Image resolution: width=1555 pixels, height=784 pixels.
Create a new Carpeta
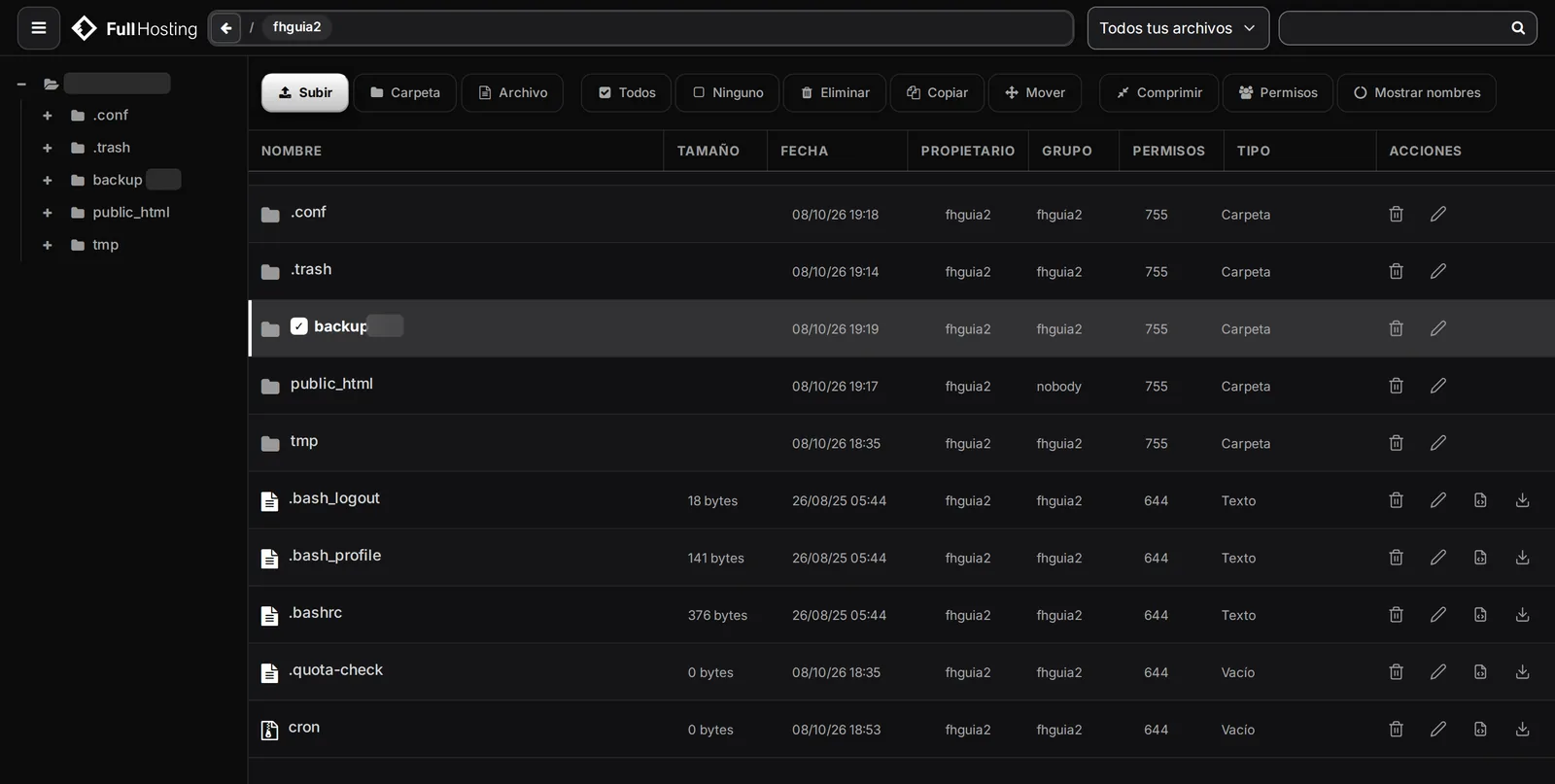[404, 93]
